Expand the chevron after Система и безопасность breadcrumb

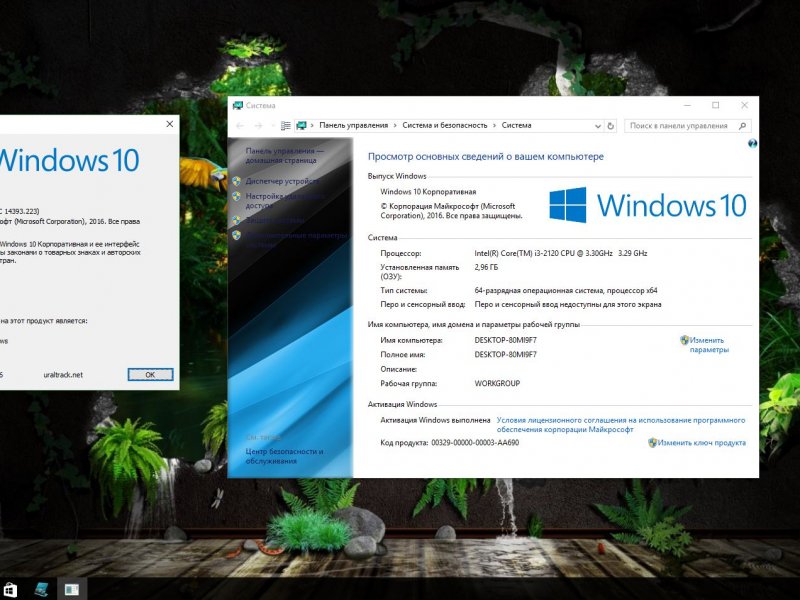494,126
